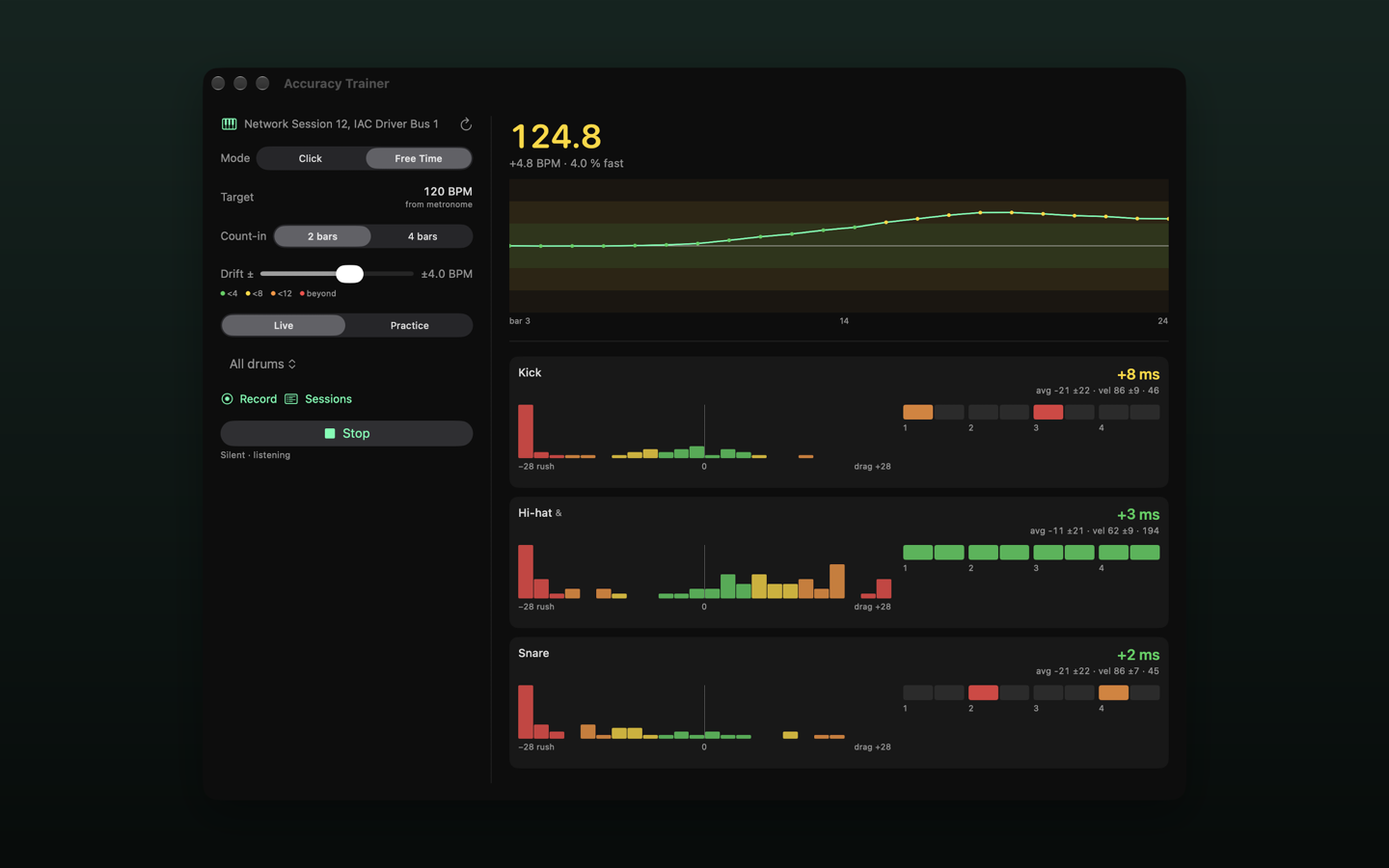Click the Snare card title
Image resolution: width=1389 pixels, height=868 pixels.
click(x=533, y=653)
